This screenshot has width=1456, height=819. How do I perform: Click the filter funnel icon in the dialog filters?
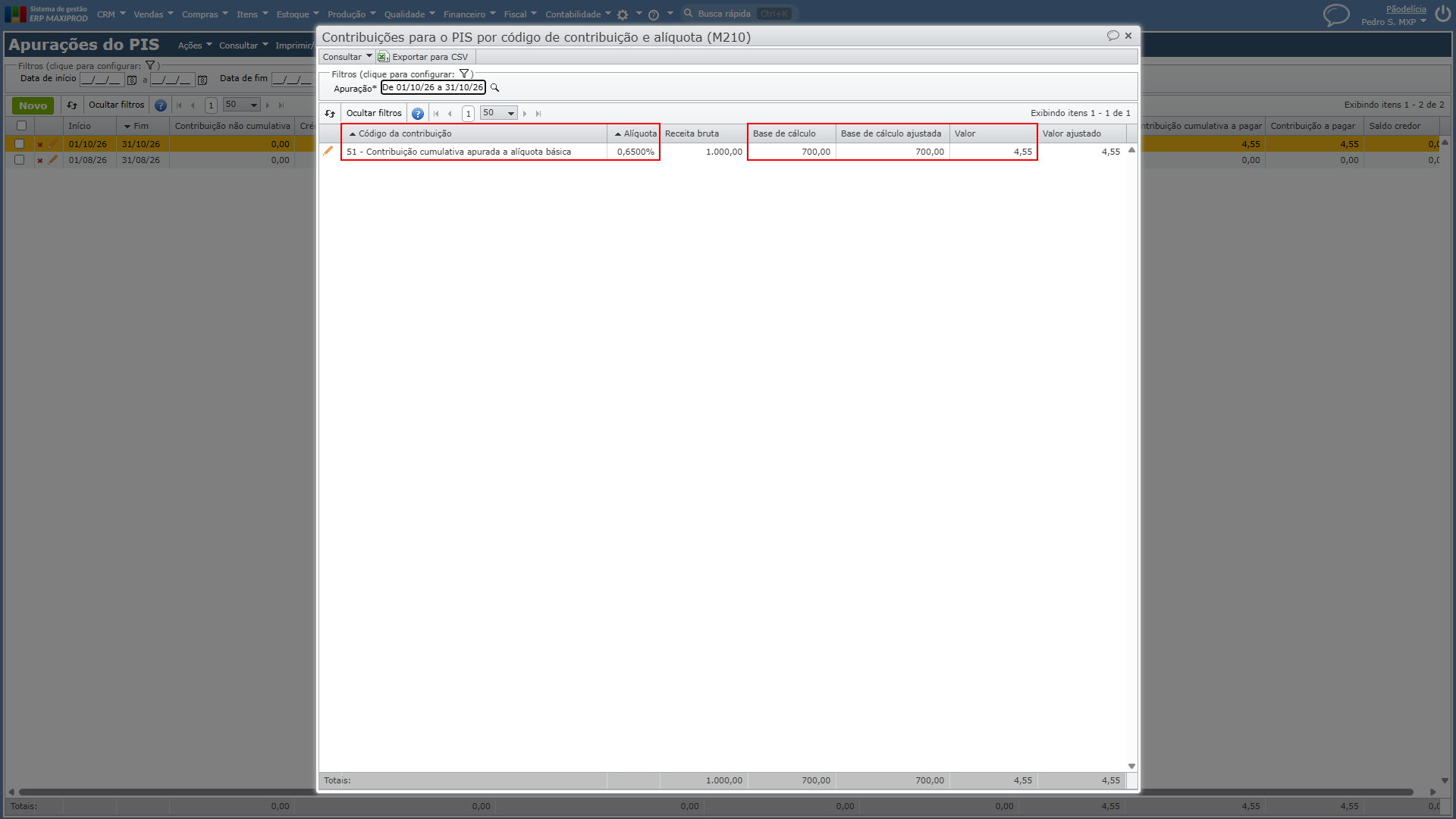tap(464, 74)
